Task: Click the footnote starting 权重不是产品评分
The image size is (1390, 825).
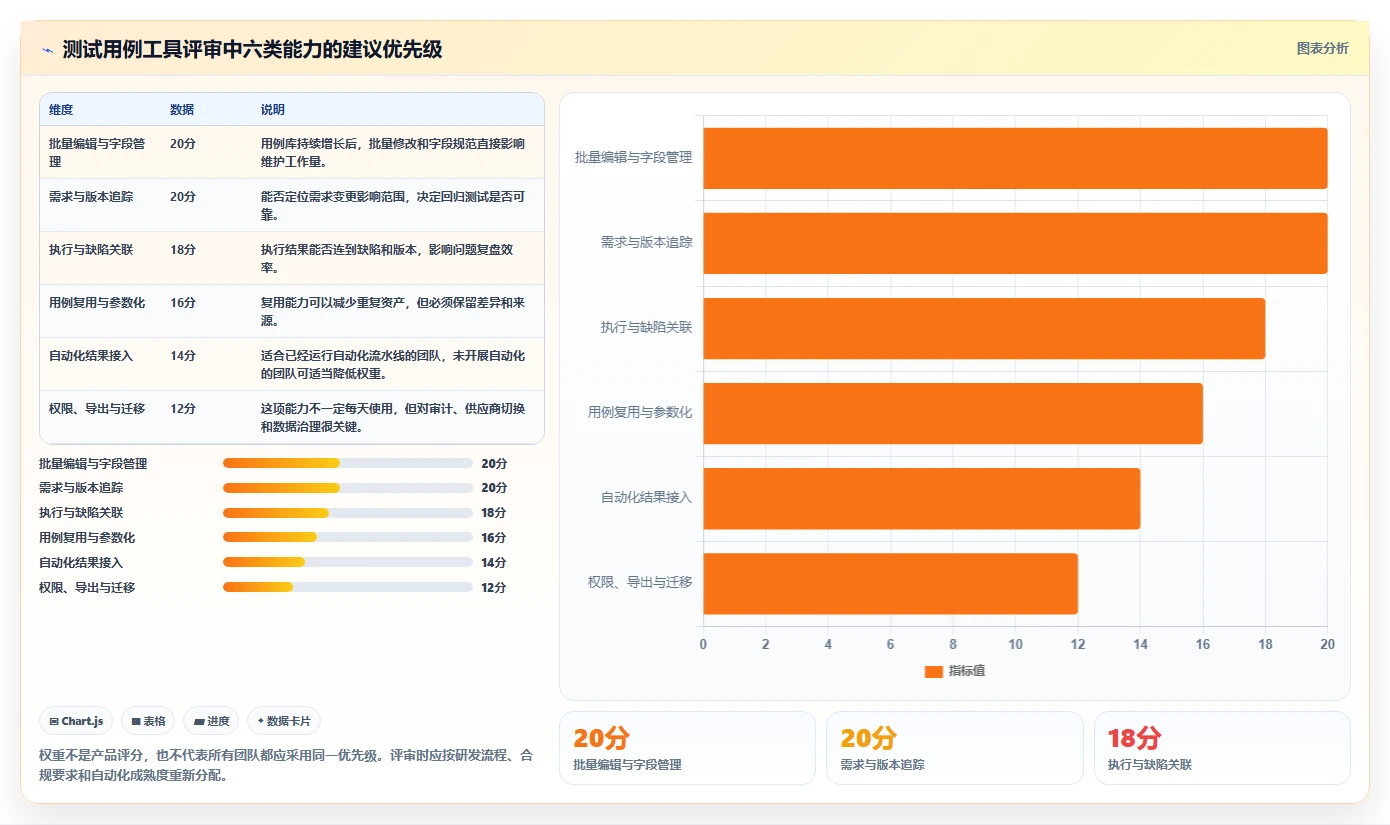Action: coord(286,765)
